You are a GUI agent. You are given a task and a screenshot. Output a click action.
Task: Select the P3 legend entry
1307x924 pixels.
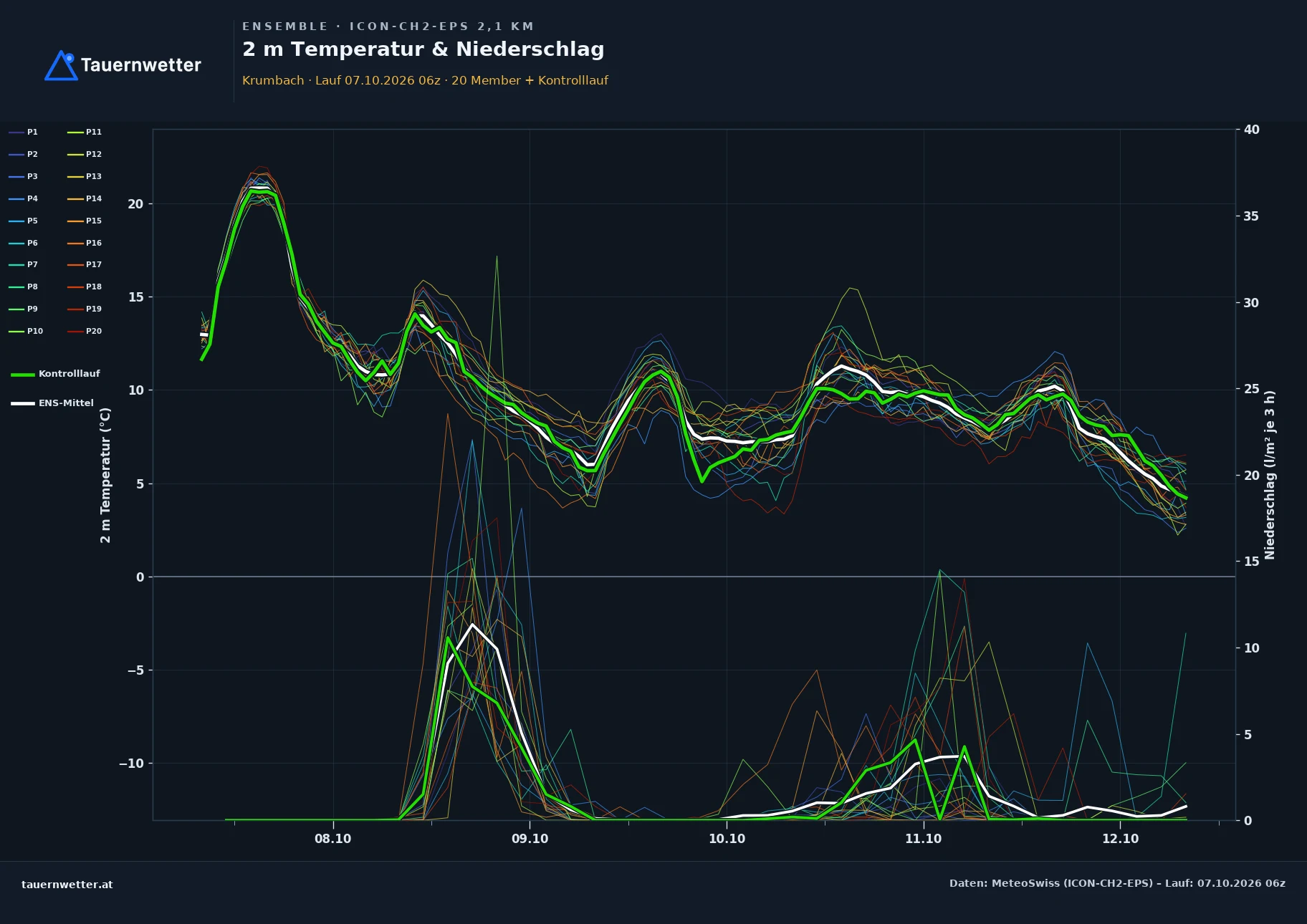pos(24,176)
